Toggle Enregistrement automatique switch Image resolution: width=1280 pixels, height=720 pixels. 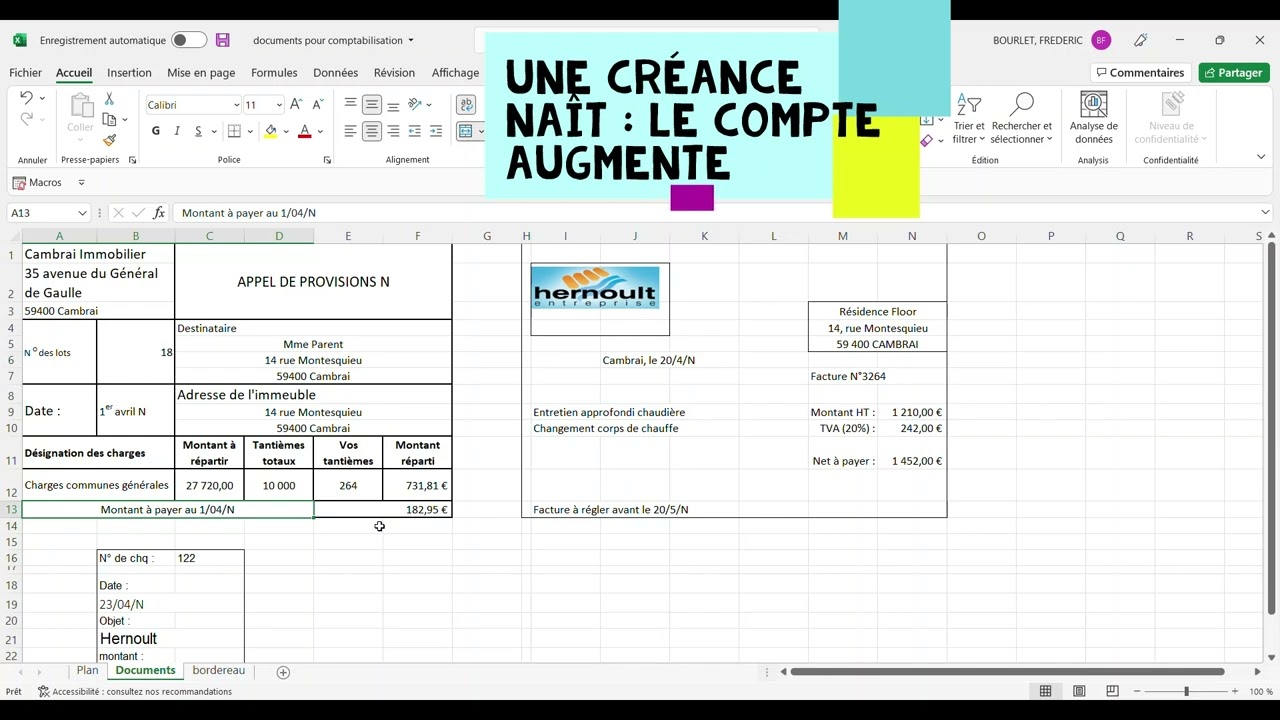pos(189,40)
